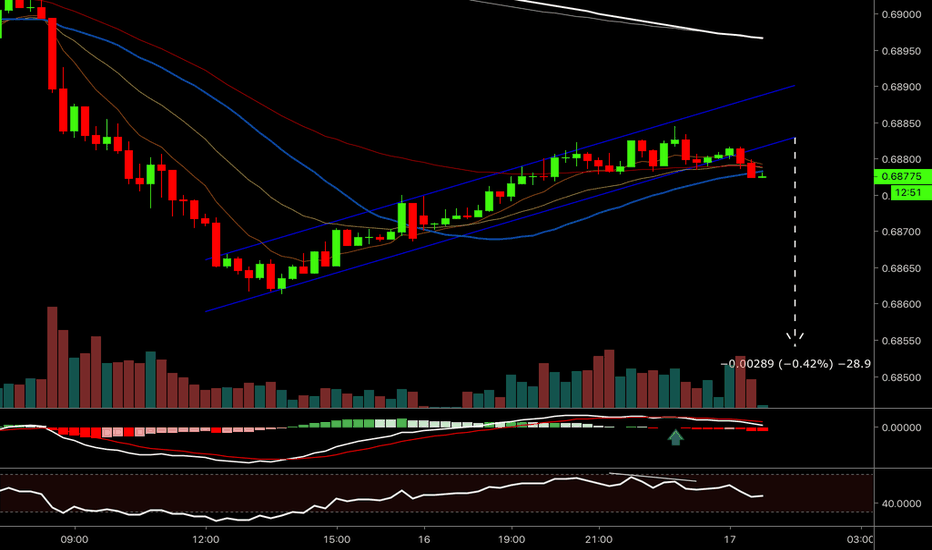Click the 09:00 time axis label
The width and height of the screenshot is (932, 550).
[x=74, y=539]
